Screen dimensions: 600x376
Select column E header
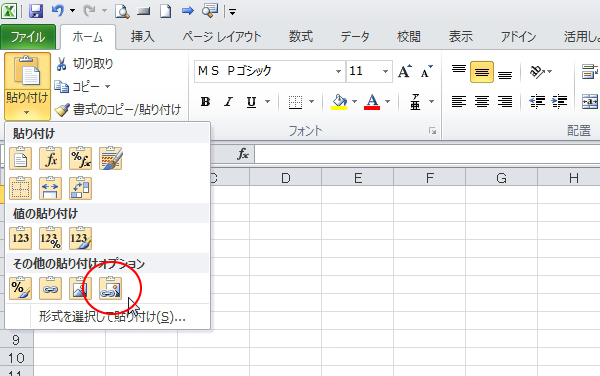pos(357,178)
